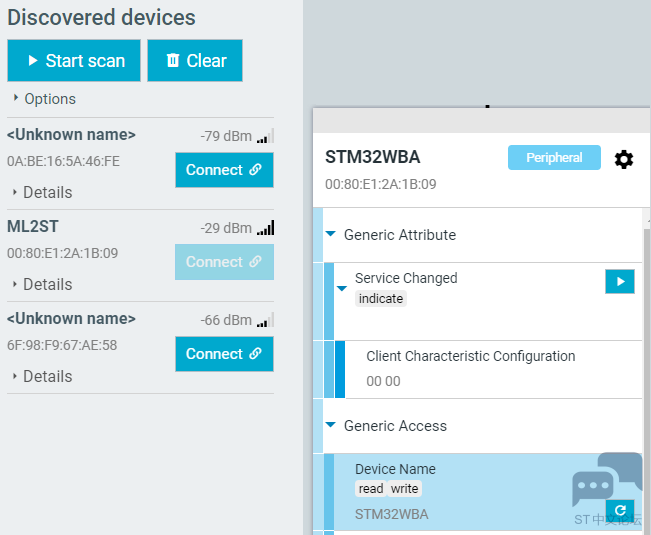651x535 pixels.
Task: Click the link icon on the 6F:98:F9:67:AE:58 Connect button
Action: (x=255, y=354)
